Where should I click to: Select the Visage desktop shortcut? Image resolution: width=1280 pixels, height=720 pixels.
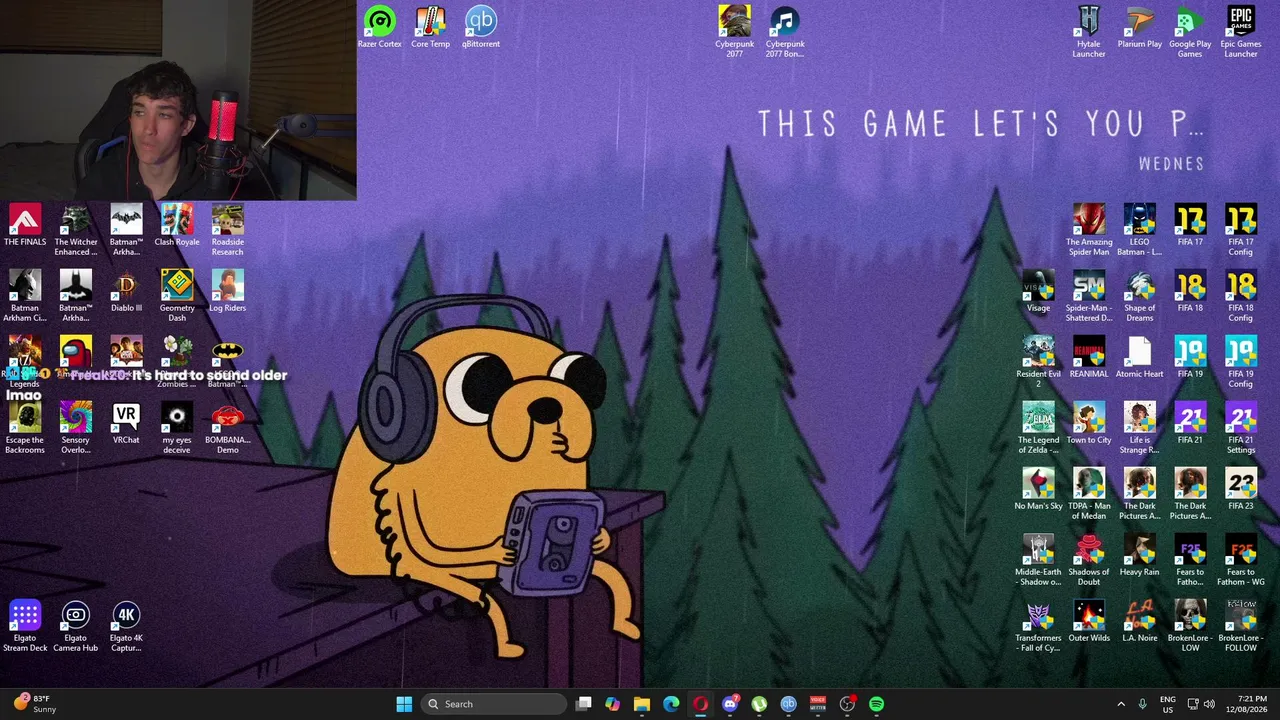pos(1038,291)
